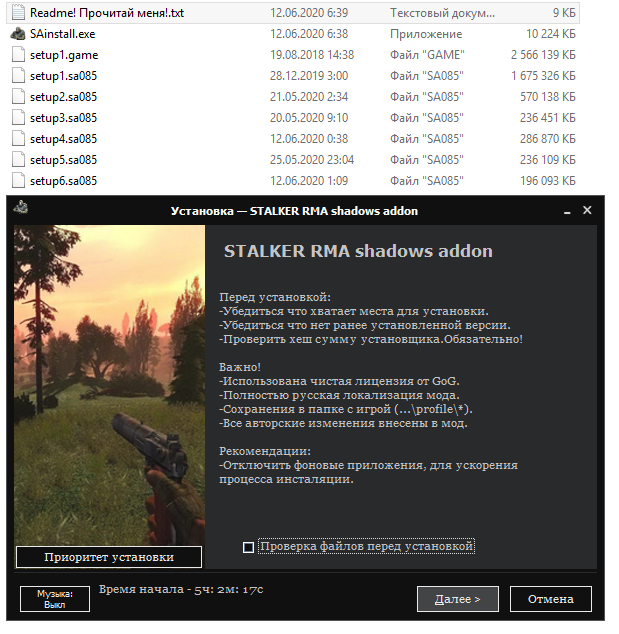
Task: Click the size '2 566 139 КБ'
Action: pos(543,55)
